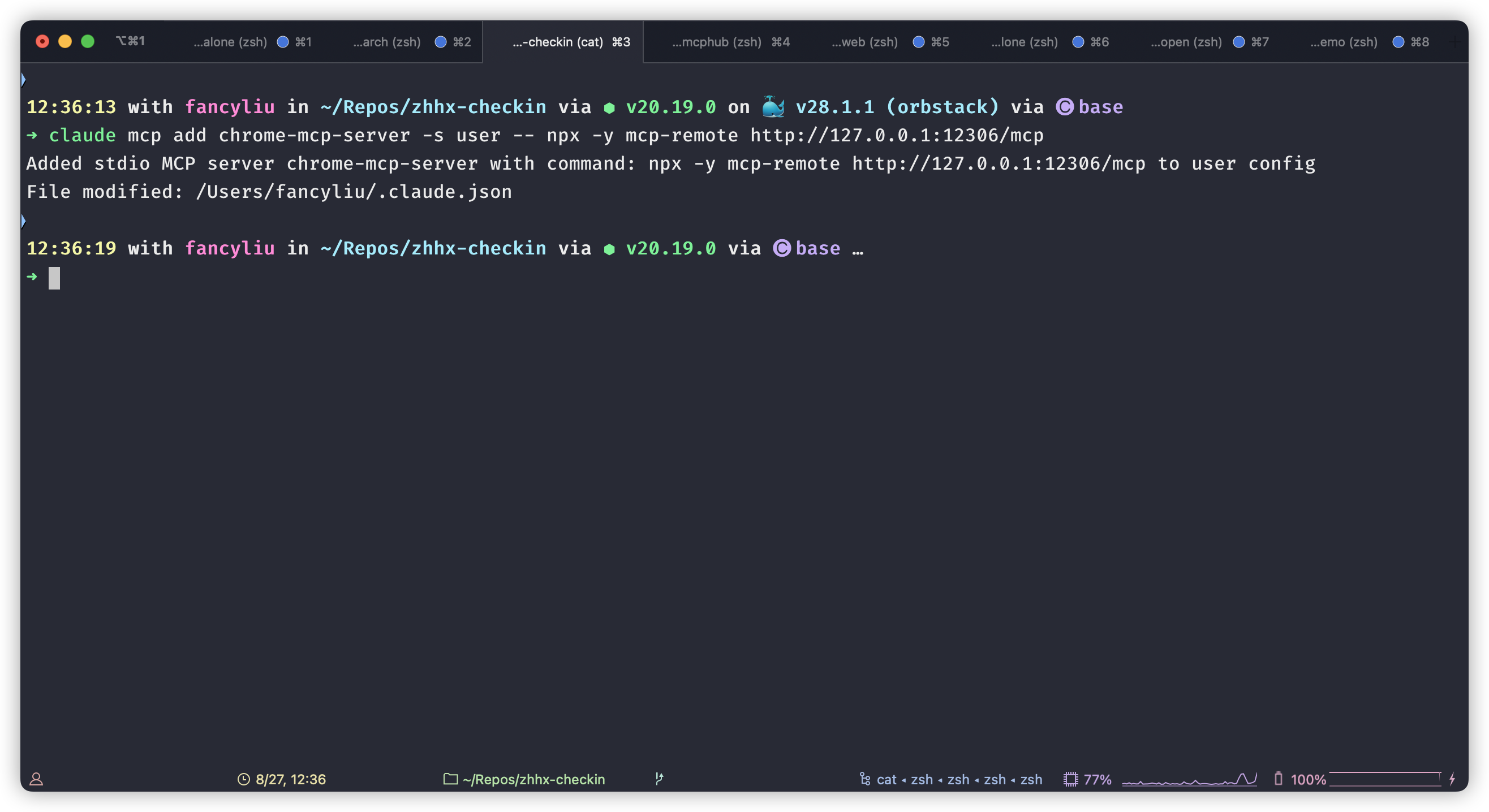
Task: Click the blue activity dot on web (zsh) tab
Action: pos(918,41)
